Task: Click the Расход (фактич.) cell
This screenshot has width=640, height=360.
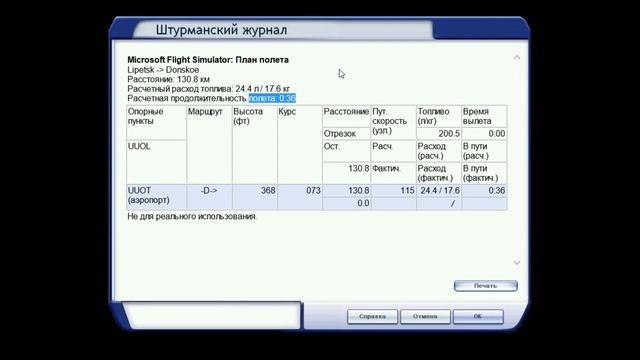Action: (x=439, y=173)
